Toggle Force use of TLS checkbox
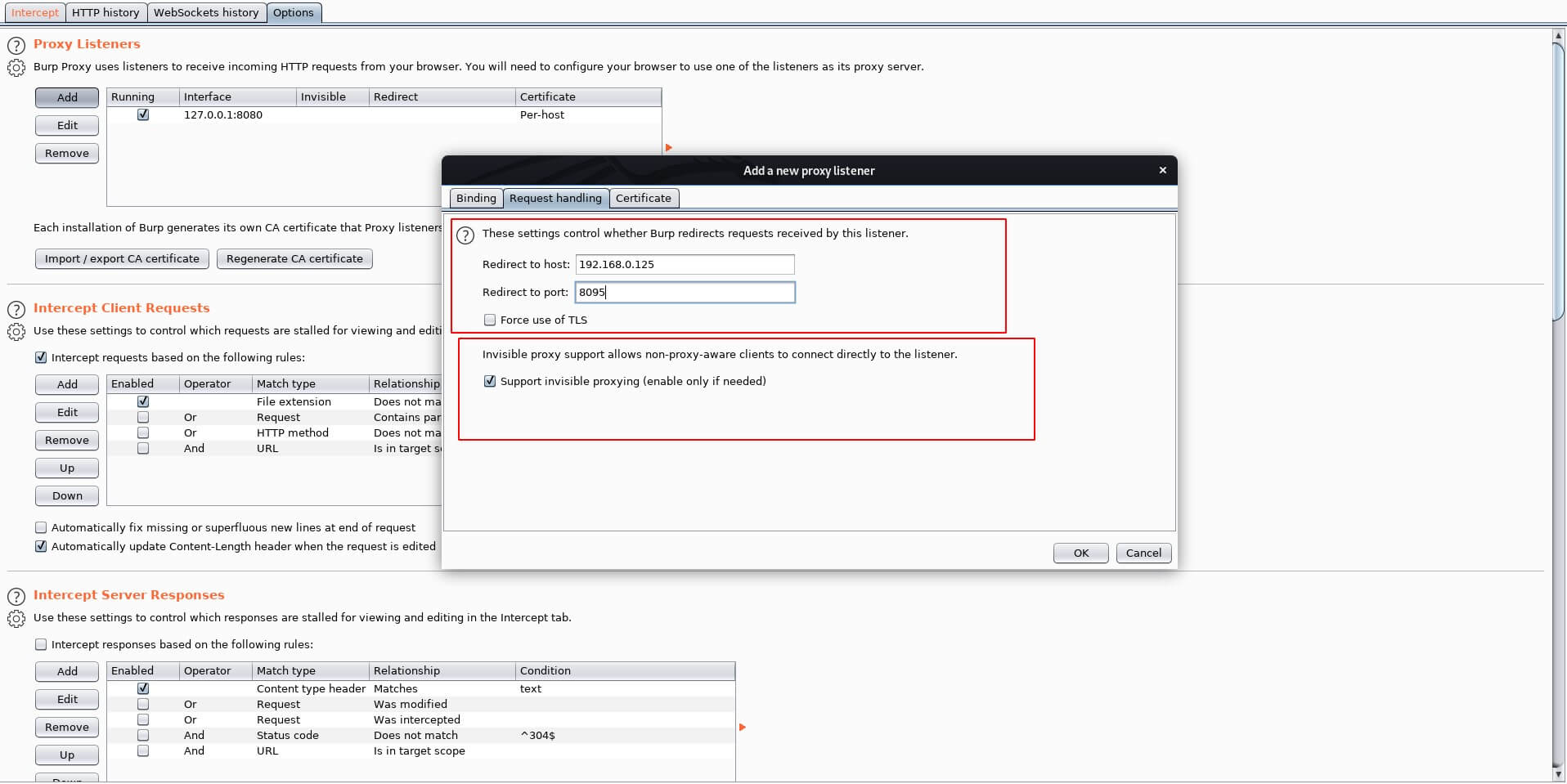Screen dimensions: 1567x784 490,320
